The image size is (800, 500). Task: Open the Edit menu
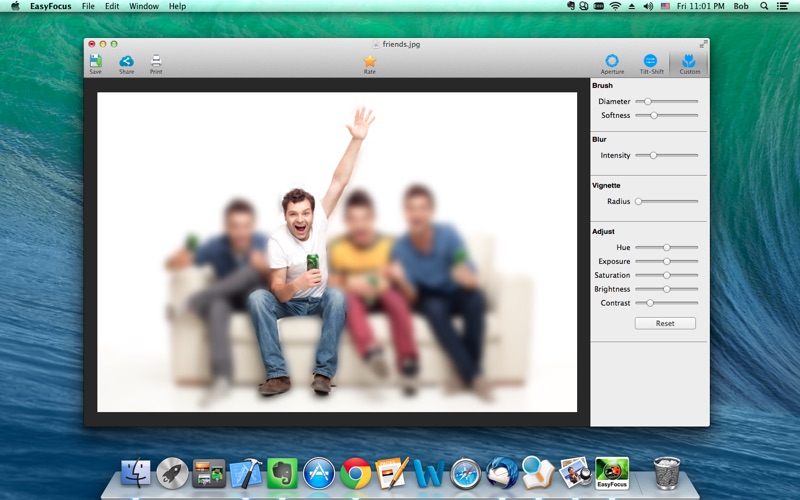(x=112, y=6)
